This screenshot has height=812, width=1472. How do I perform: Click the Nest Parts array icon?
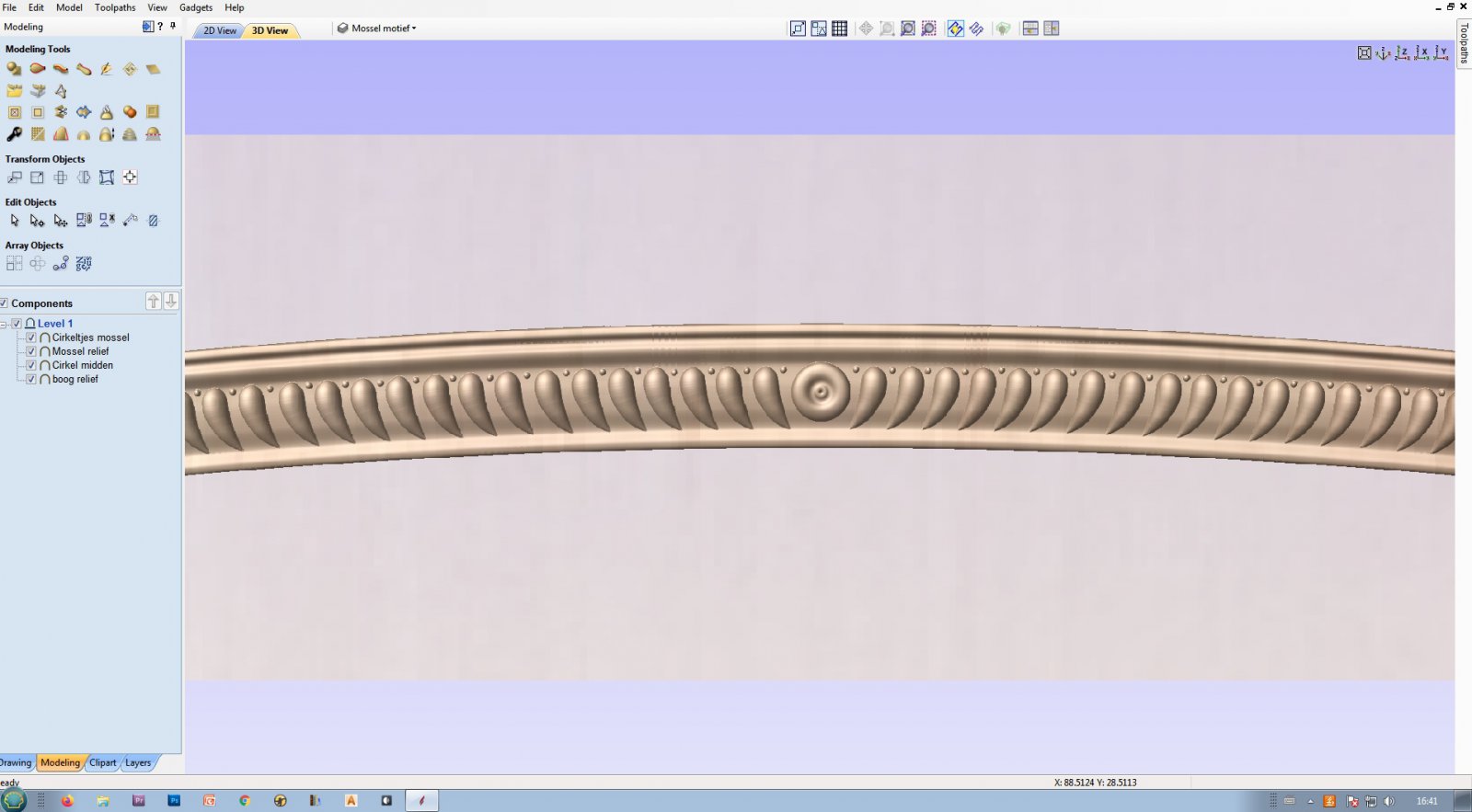(x=84, y=264)
